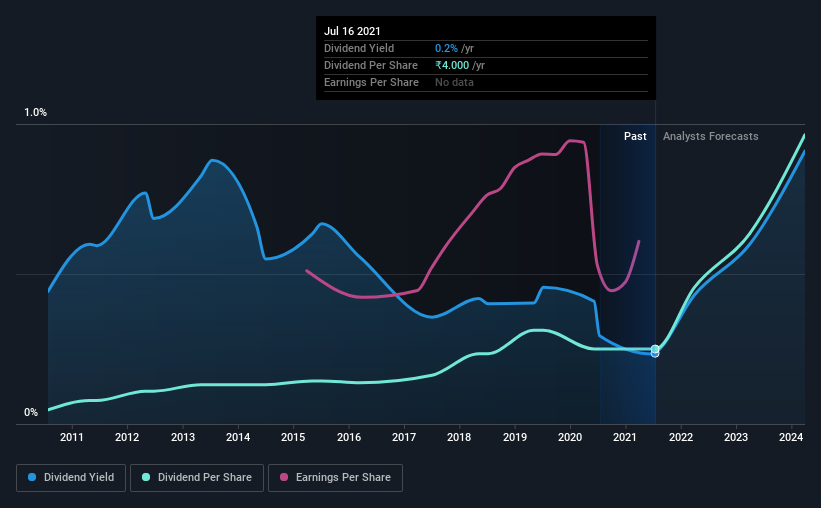The width and height of the screenshot is (821, 508).
Task: Click the ₹4.000 /yr dividend value
Action: point(460,65)
